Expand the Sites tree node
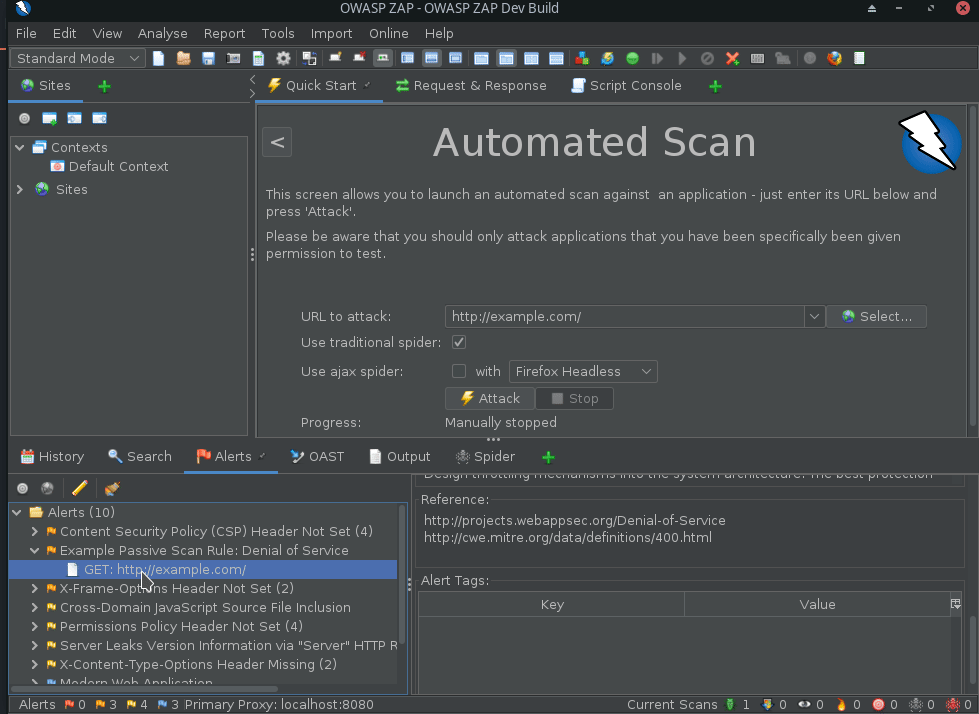 [20, 190]
